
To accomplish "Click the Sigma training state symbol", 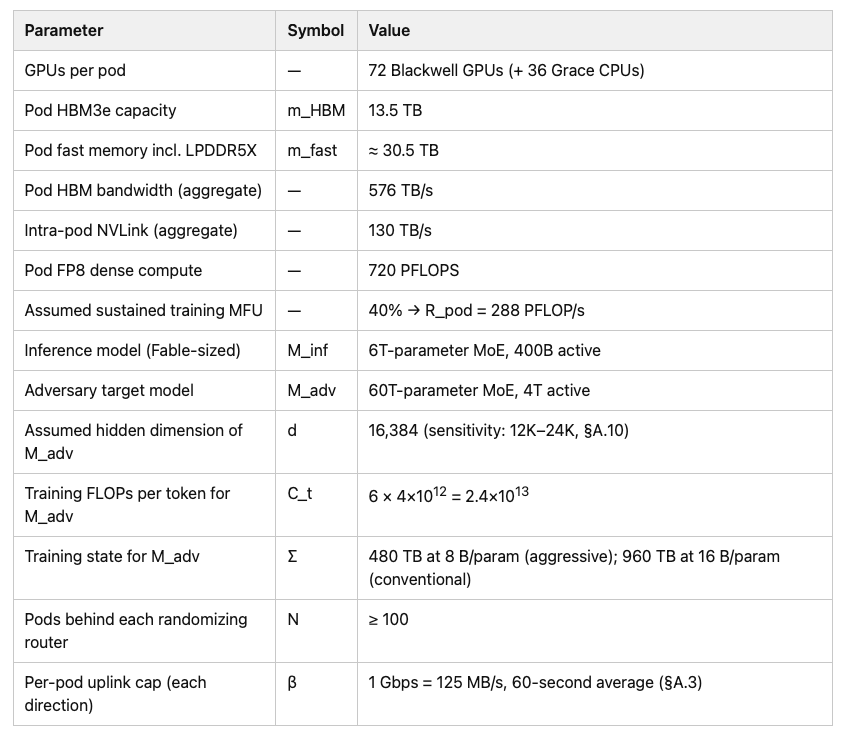I will [292, 556].
